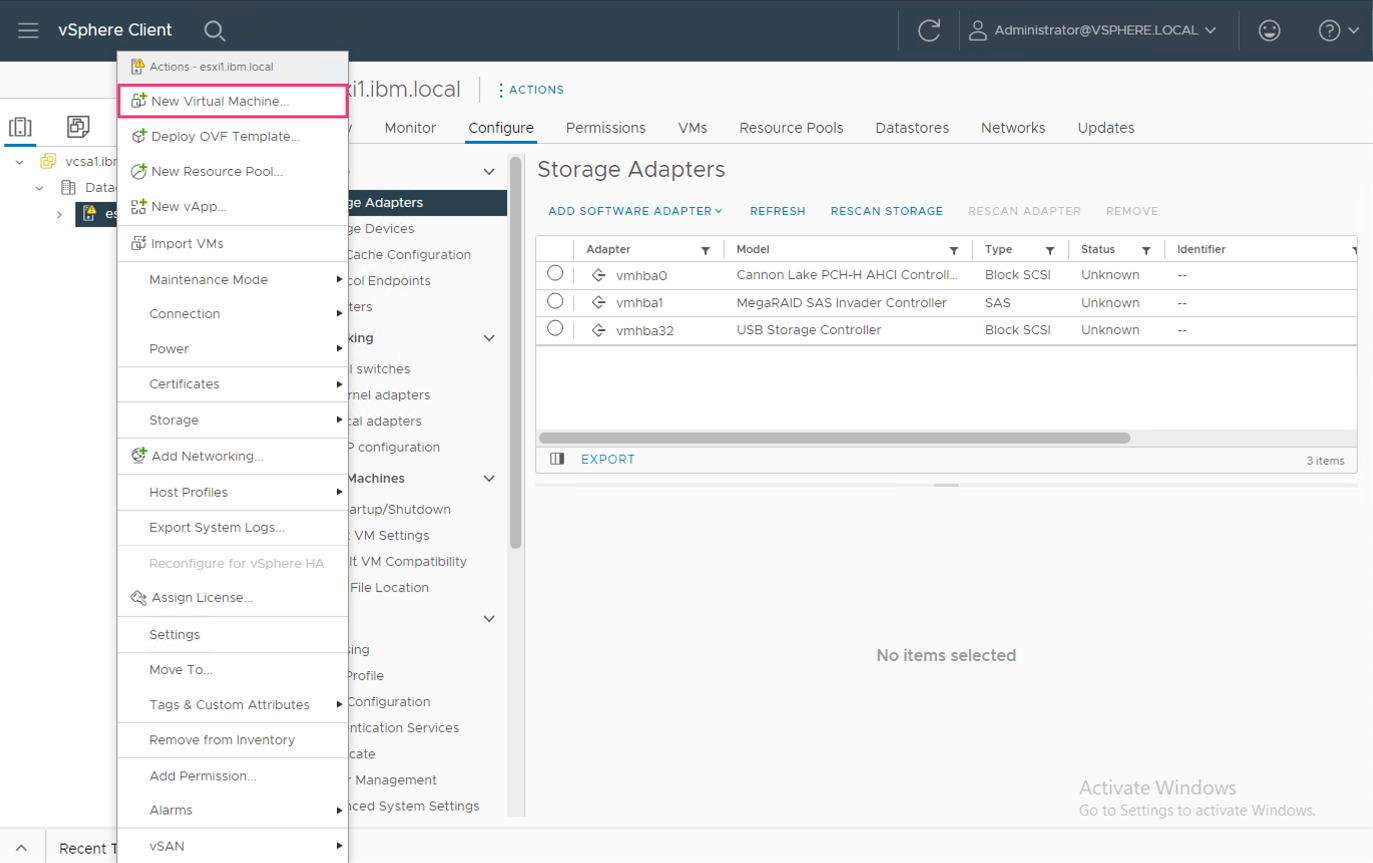This screenshot has width=1373, height=863.
Task: Click the Datacenter tree icon
Action: pos(68,187)
